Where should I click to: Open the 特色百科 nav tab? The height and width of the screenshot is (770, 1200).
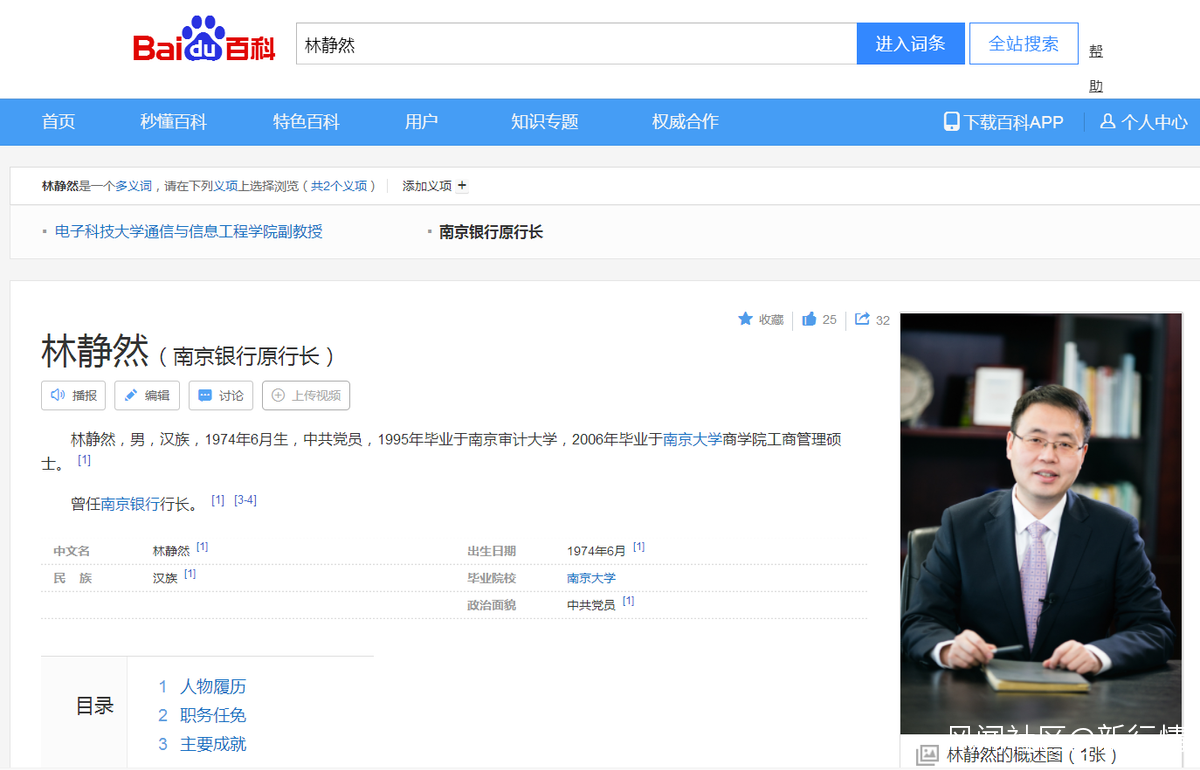pos(306,121)
